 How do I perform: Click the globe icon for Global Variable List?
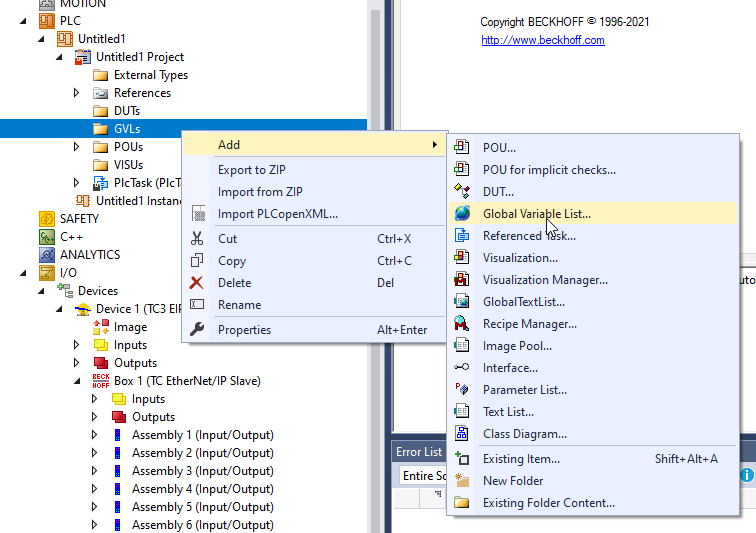click(x=461, y=213)
